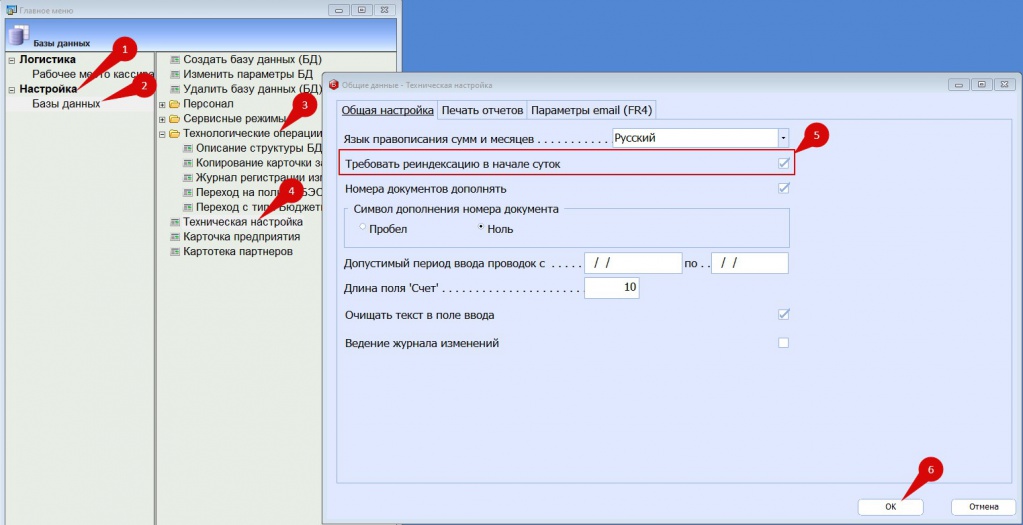Minimize the Общие данные dialog window
The image size is (1023, 525).
coord(958,85)
